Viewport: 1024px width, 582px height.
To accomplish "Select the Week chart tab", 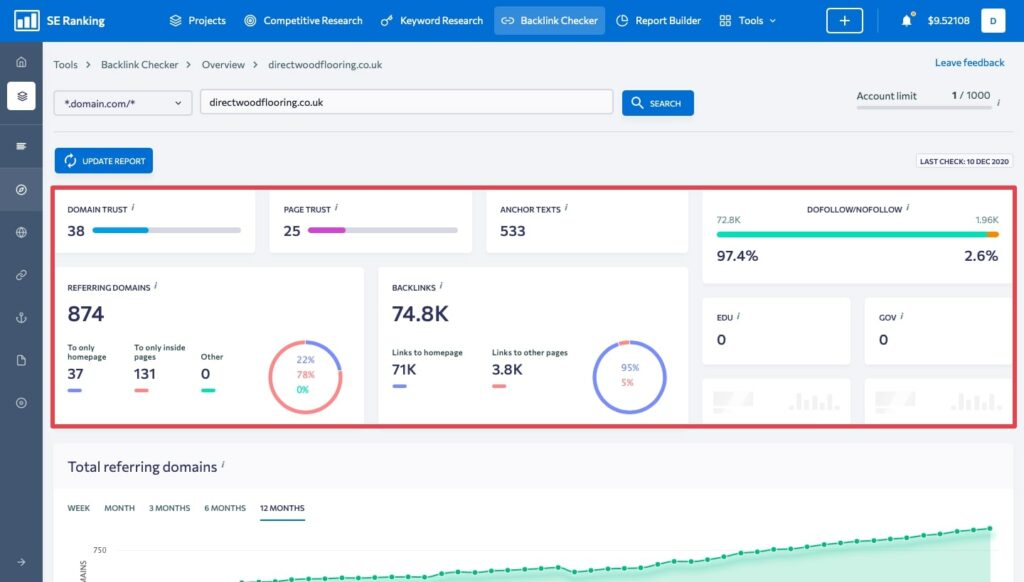I will pos(78,508).
